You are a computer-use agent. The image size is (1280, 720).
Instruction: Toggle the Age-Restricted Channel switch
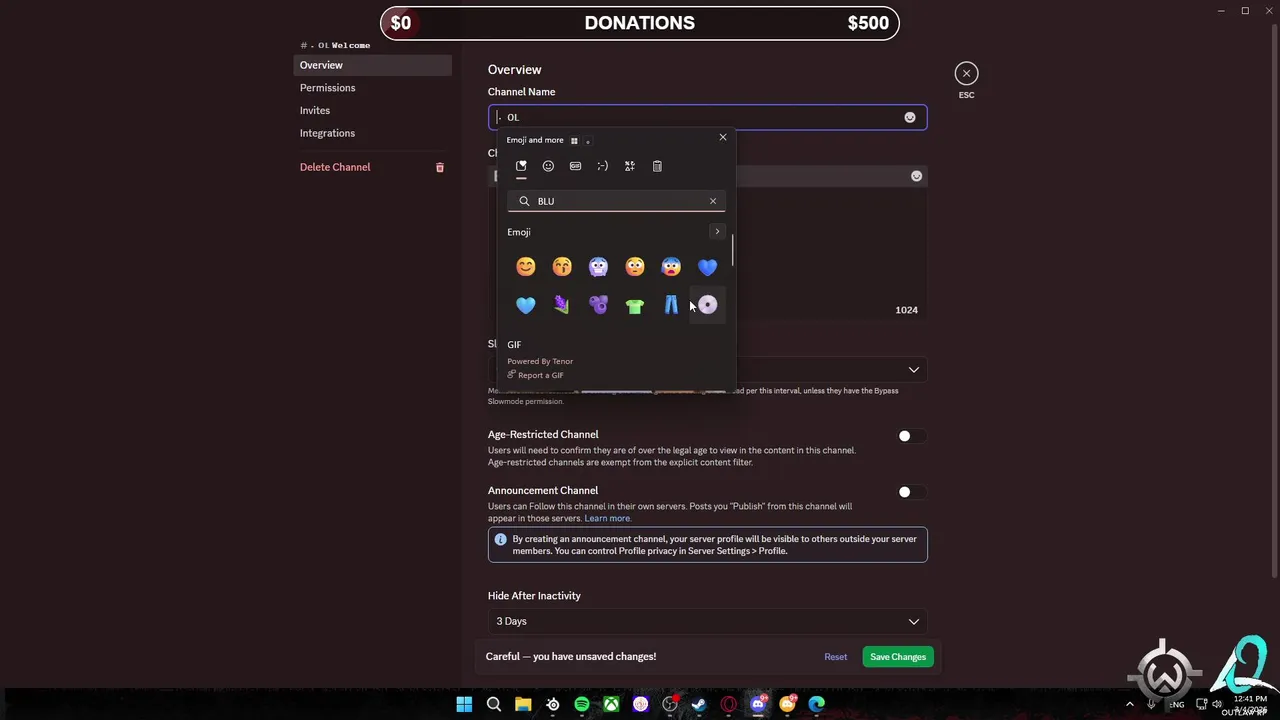tap(911, 436)
